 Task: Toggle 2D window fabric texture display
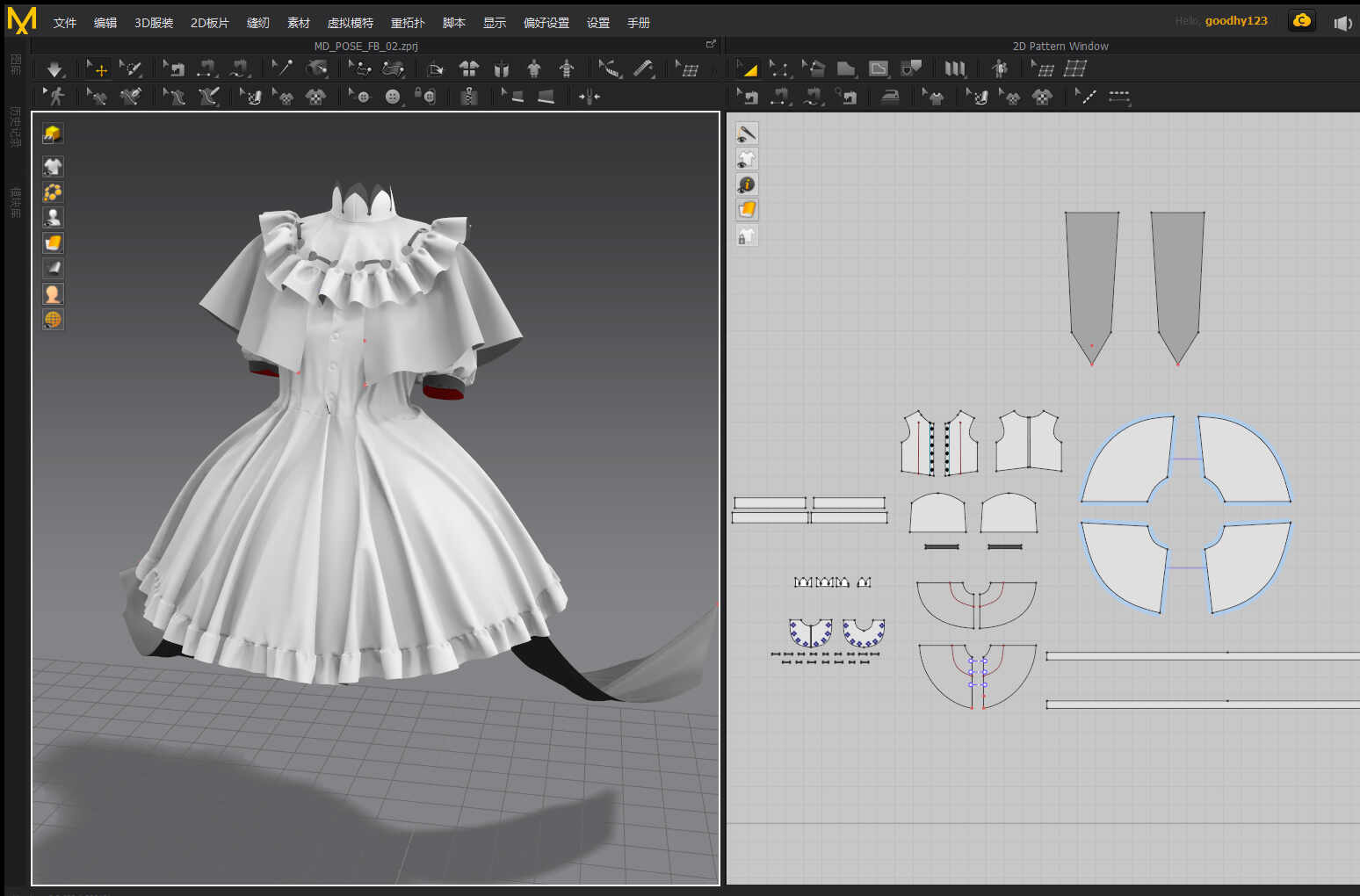click(x=747, y=210)
